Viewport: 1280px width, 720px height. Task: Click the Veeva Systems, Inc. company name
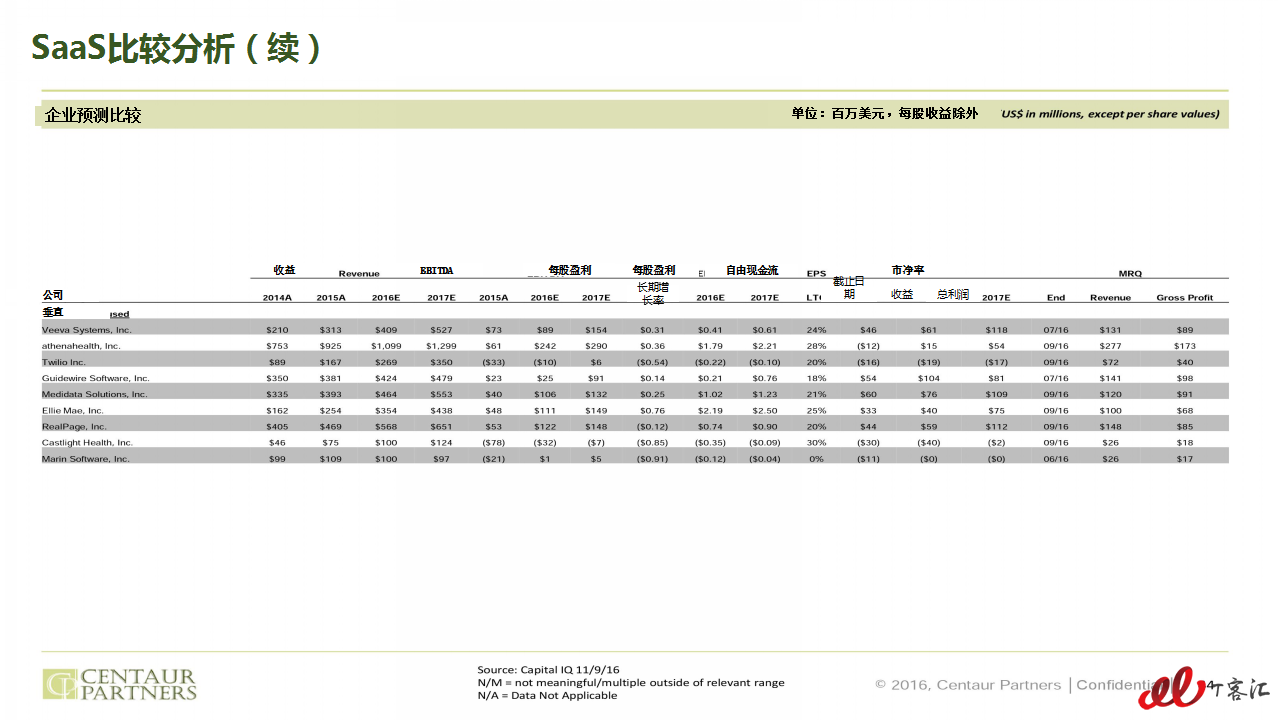click(x=86, y=329)
